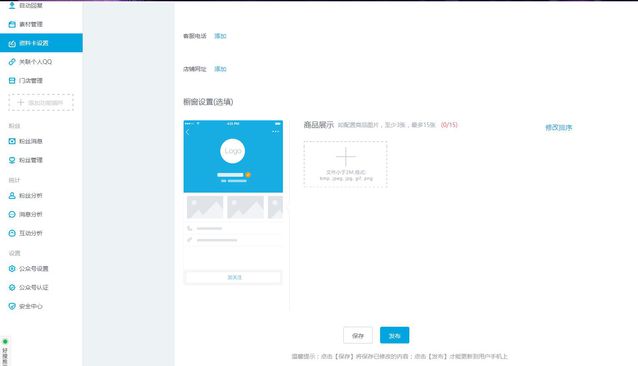Open 公众号设置 gear icon

[12, 268]
